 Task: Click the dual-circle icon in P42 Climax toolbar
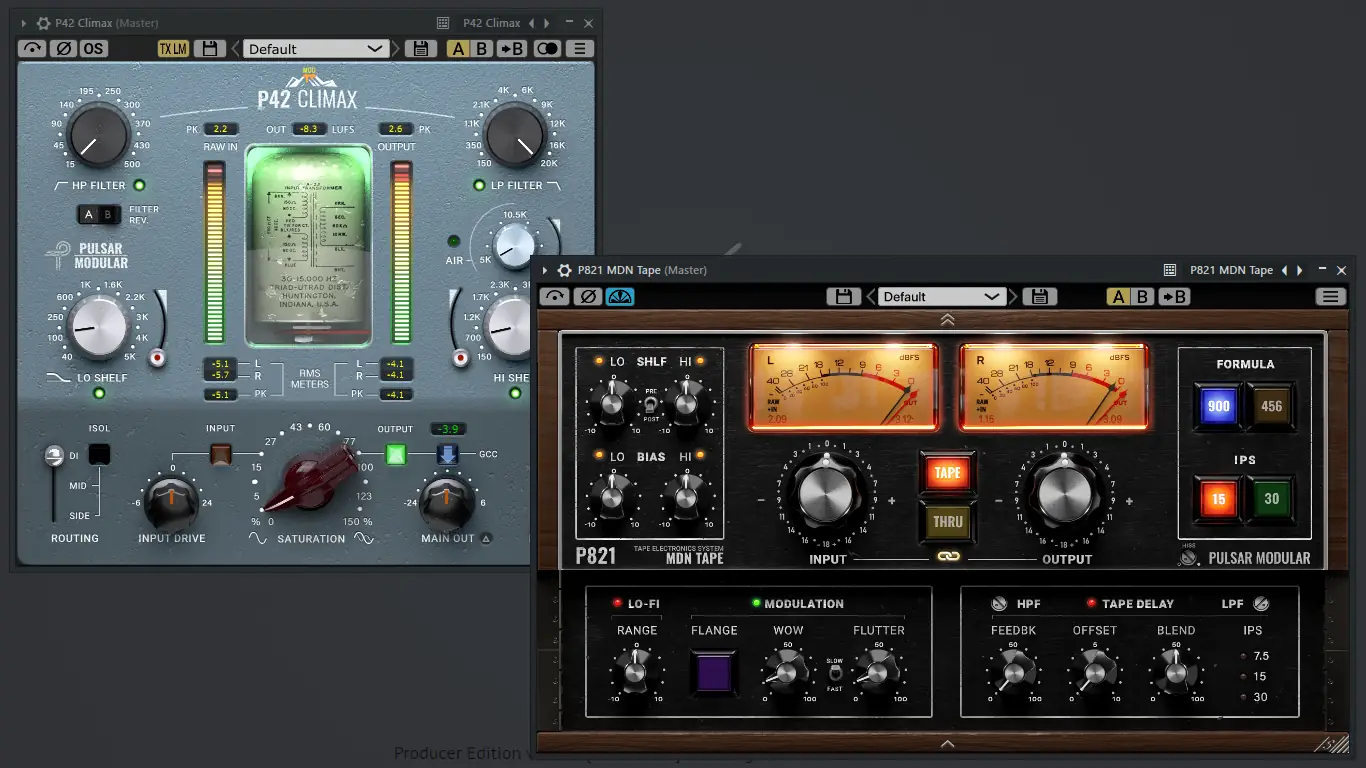(x=547, y=48)
